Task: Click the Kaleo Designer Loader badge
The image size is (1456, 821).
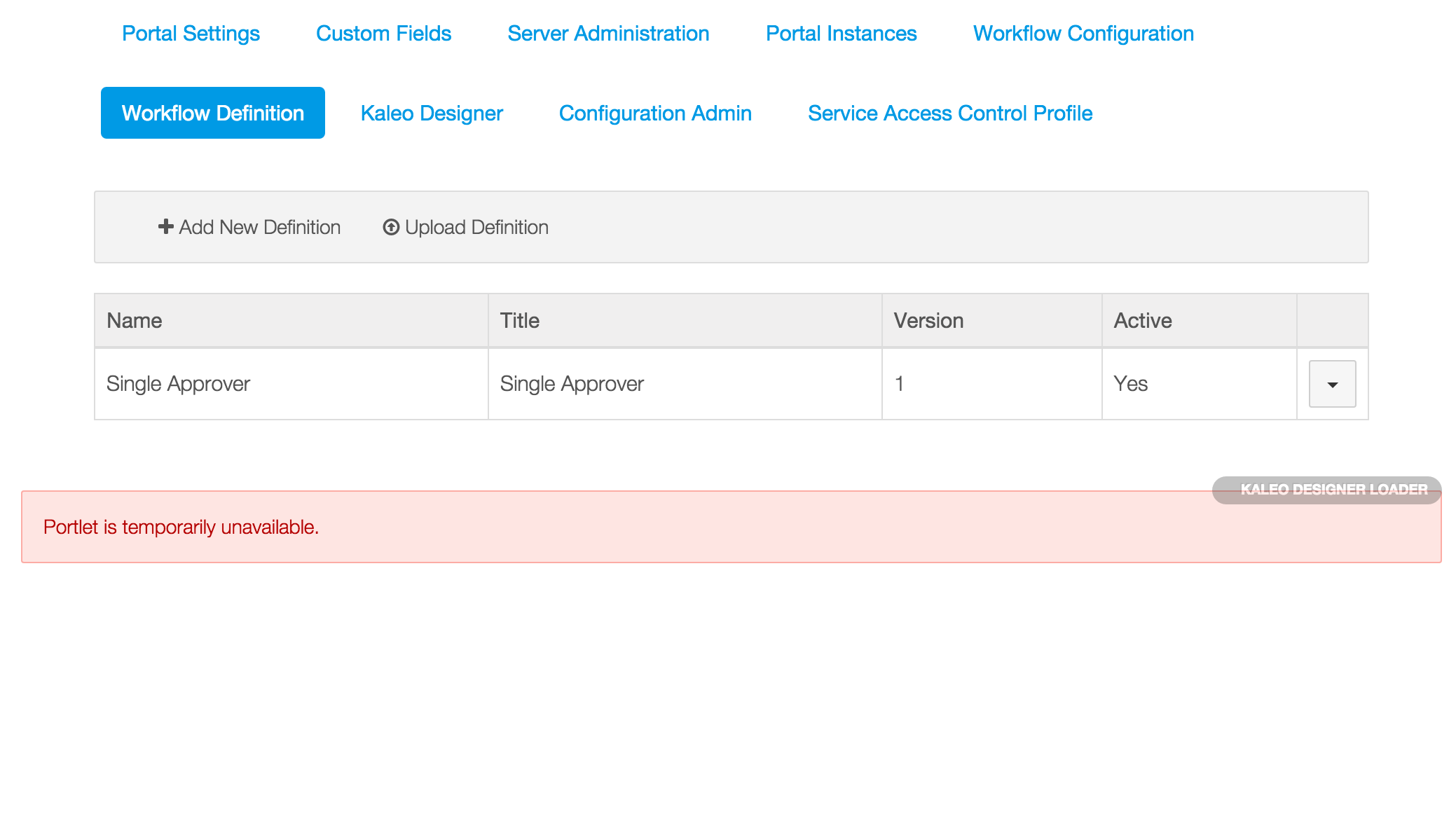Action: 1326,490
